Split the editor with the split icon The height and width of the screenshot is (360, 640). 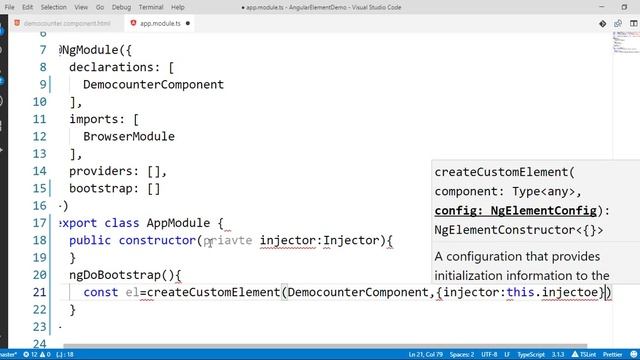633,24
